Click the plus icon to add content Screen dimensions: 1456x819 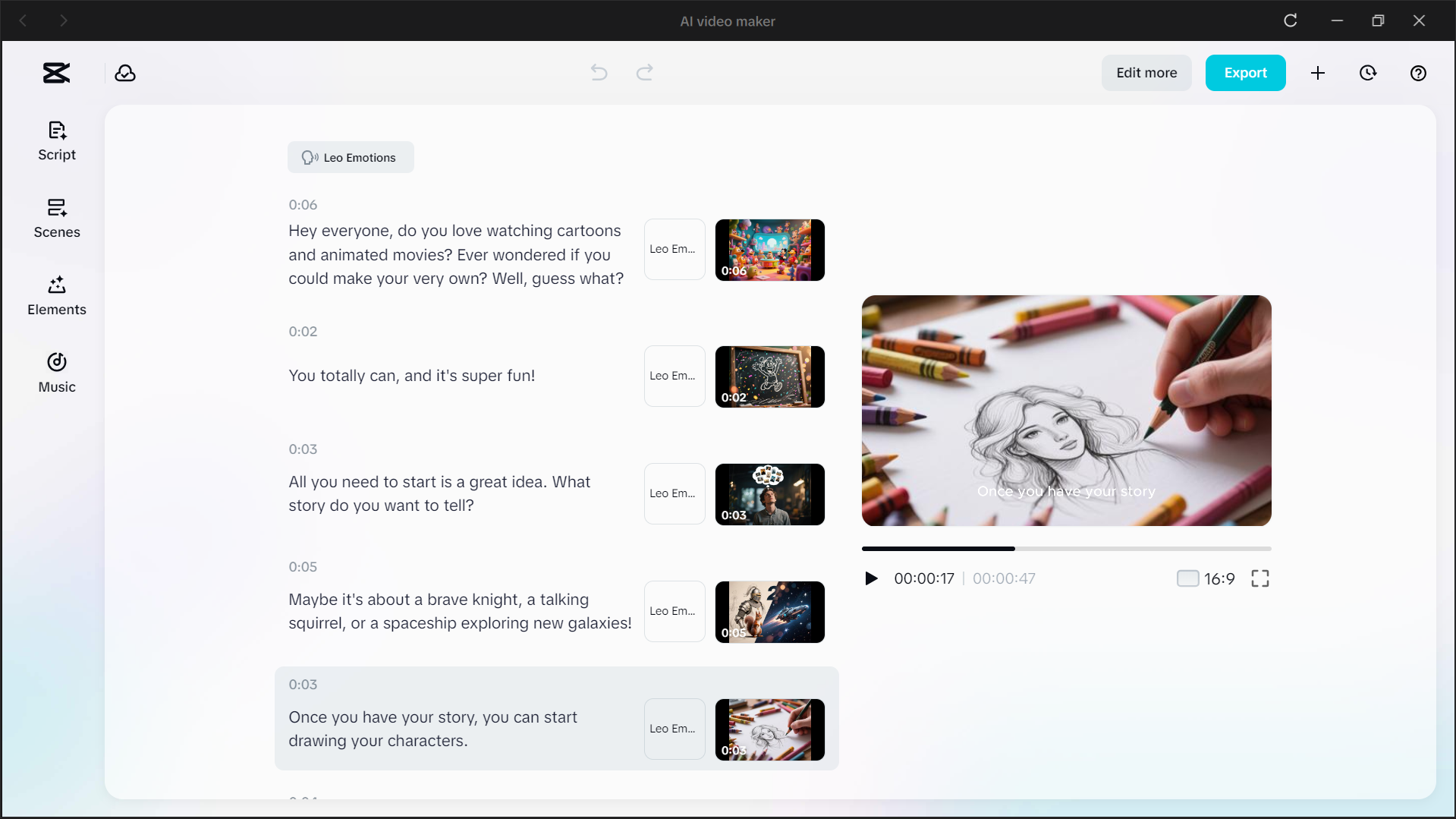click(x=1318, y=73)
